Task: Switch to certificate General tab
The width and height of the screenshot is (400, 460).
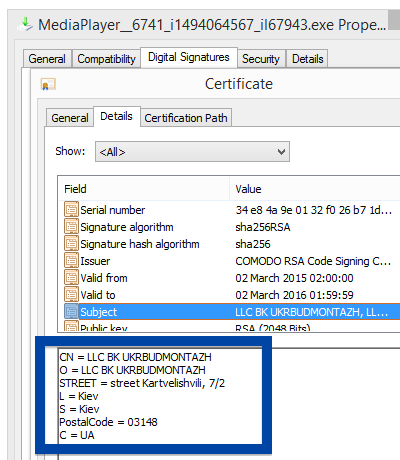Action: [x=70, y=118]
